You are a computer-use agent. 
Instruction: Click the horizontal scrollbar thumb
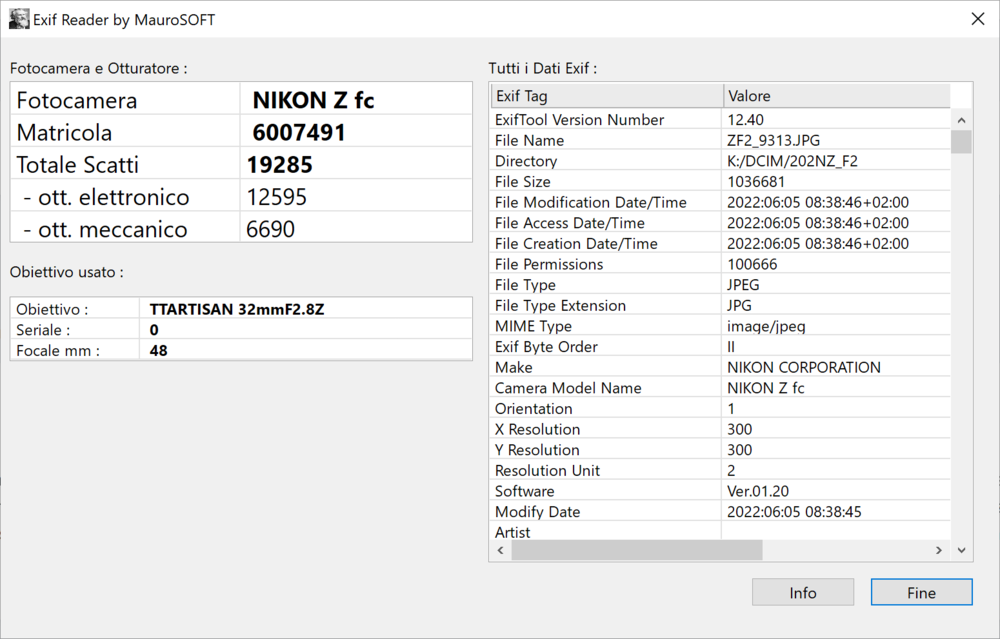pyautogui.click(x=637, y=550)
